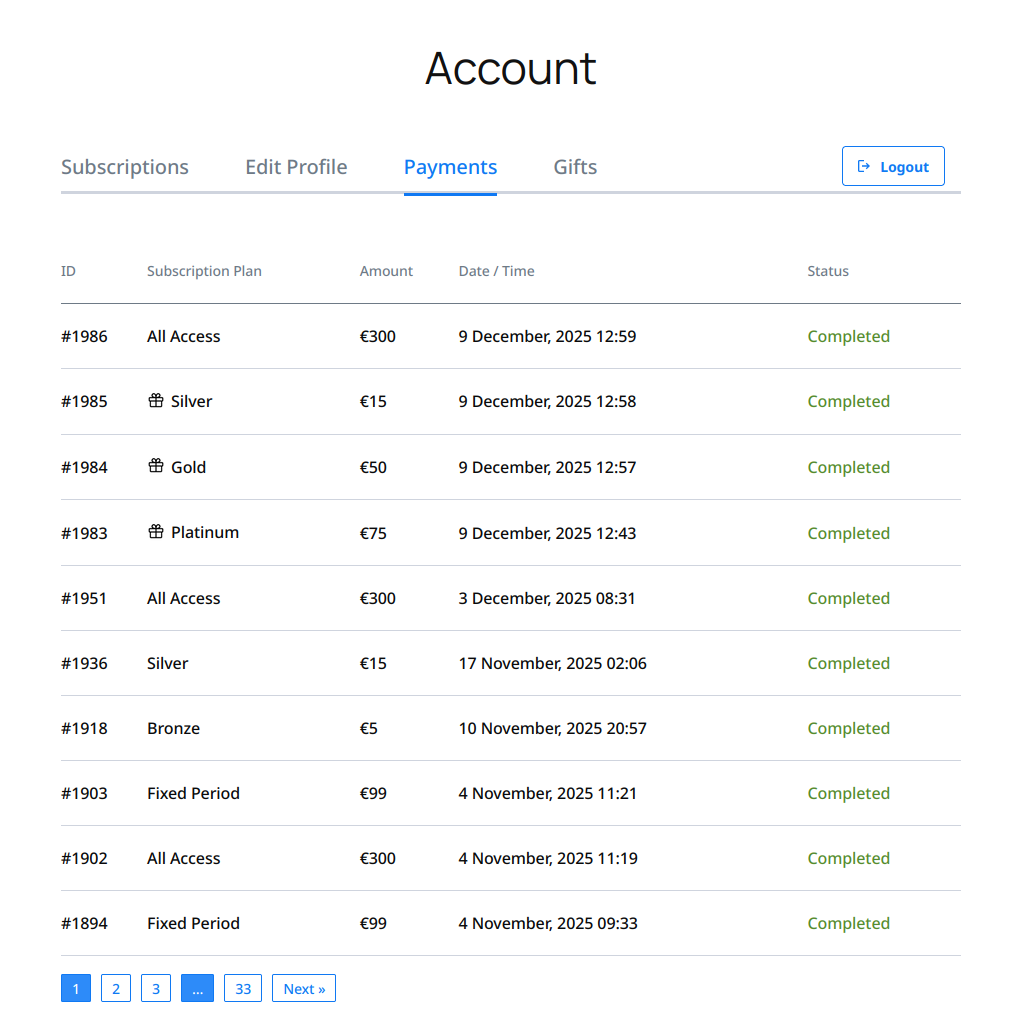
Task: Click the Status column header
Action: pos(827,271)
